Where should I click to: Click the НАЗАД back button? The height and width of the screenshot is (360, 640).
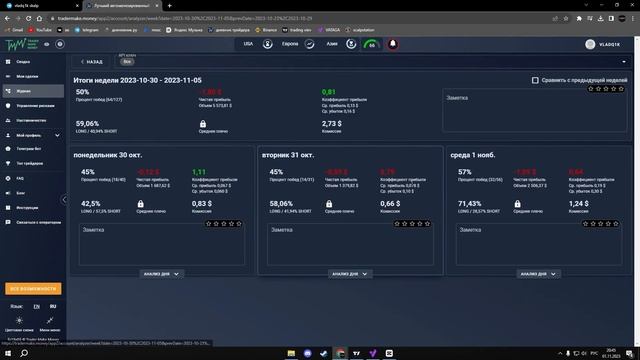point(91,62)
